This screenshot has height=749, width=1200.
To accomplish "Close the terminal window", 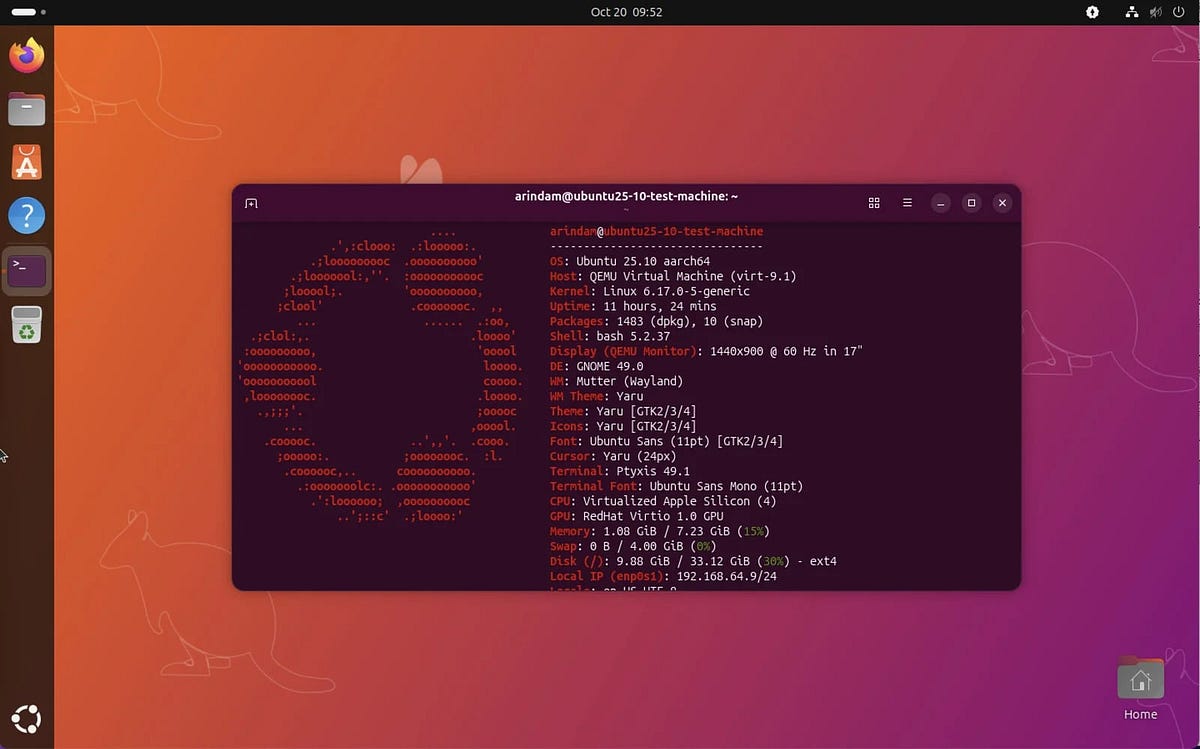I will pyautogui.click(x=1002, y=203).
